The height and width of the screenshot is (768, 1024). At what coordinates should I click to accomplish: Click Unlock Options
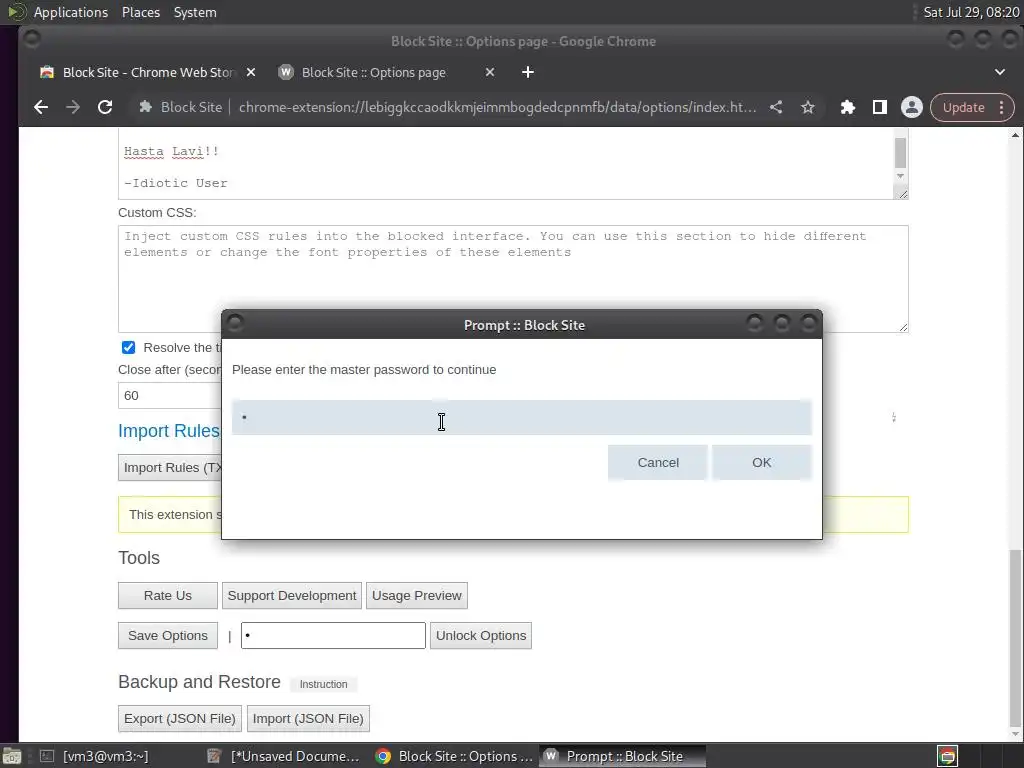point(481,635)
